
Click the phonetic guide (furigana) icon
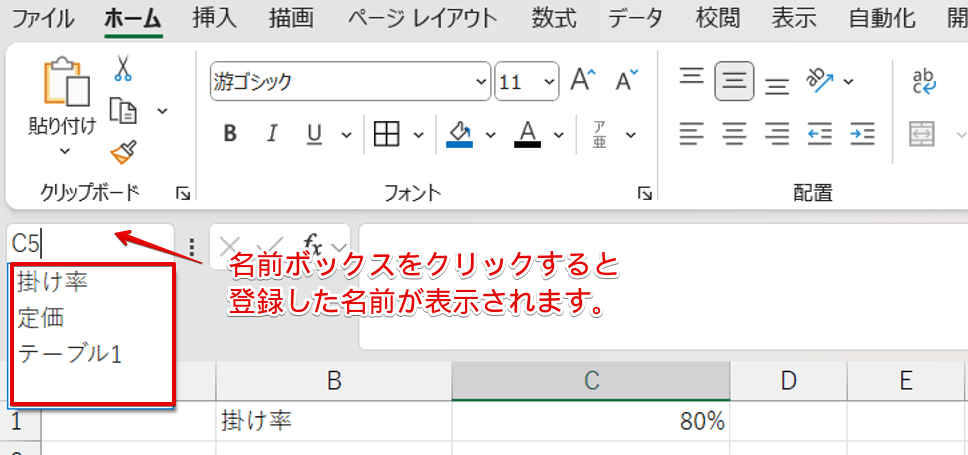[x=600, y=134]
